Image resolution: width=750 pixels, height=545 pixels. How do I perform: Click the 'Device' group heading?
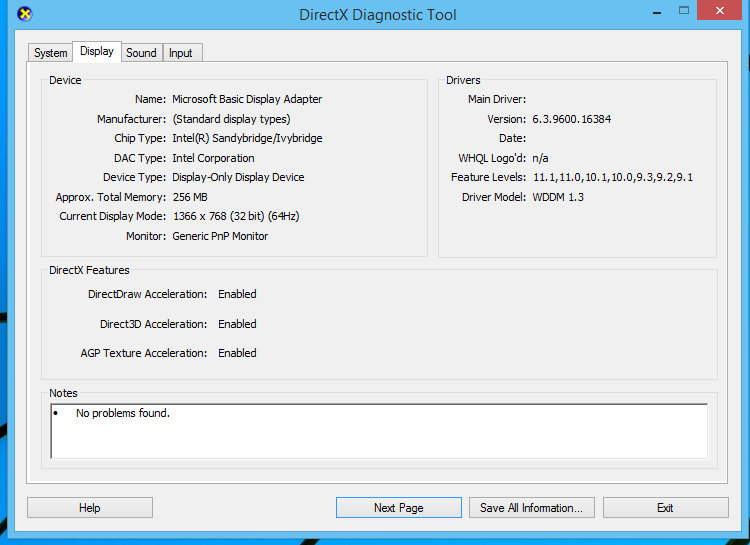[65, 80]
